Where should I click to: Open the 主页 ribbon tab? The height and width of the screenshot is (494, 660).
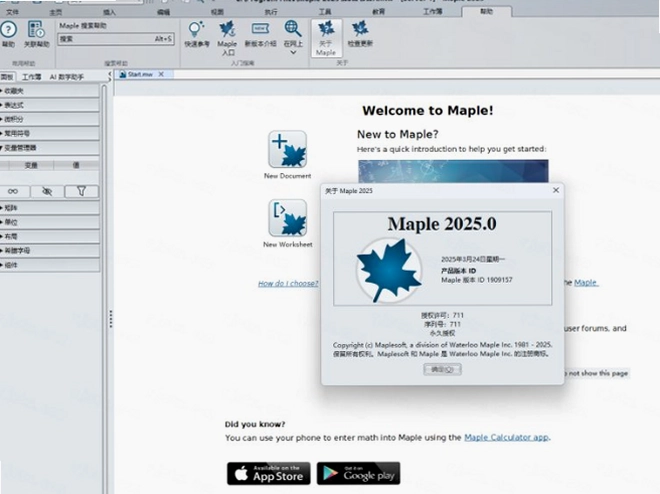56,12
